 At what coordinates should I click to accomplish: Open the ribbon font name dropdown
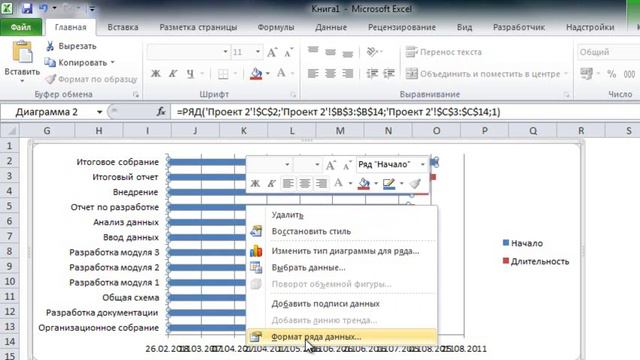(225, 52)
